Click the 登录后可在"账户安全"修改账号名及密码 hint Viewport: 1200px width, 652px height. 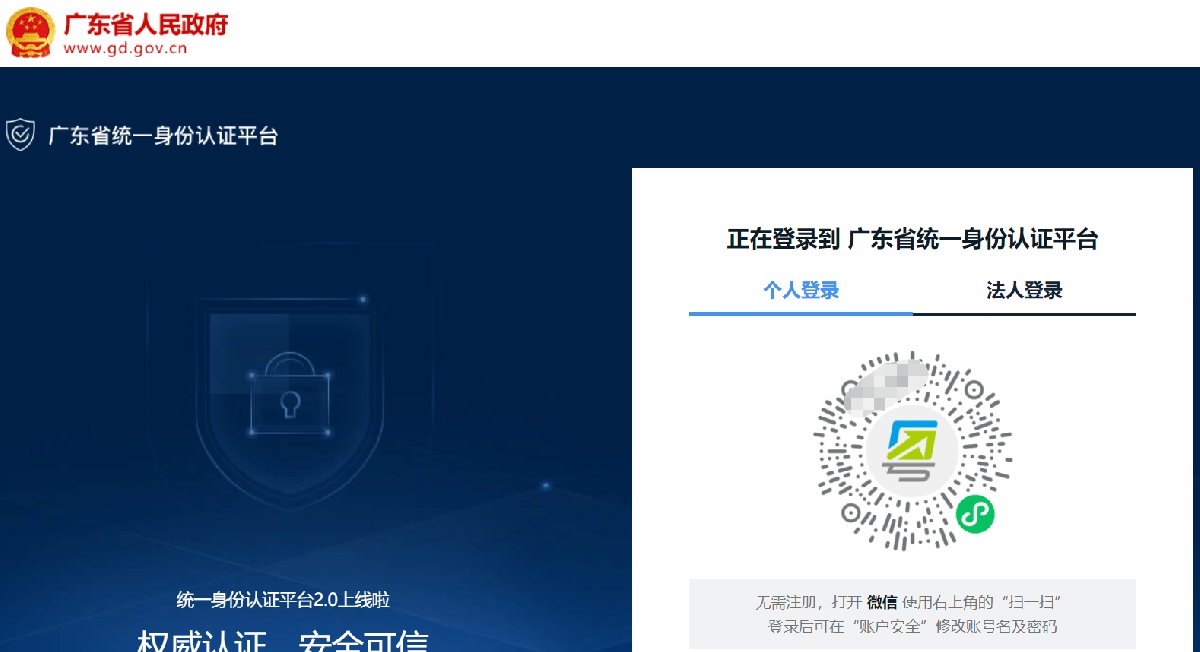pyautogui.click(x=912, y=627)
